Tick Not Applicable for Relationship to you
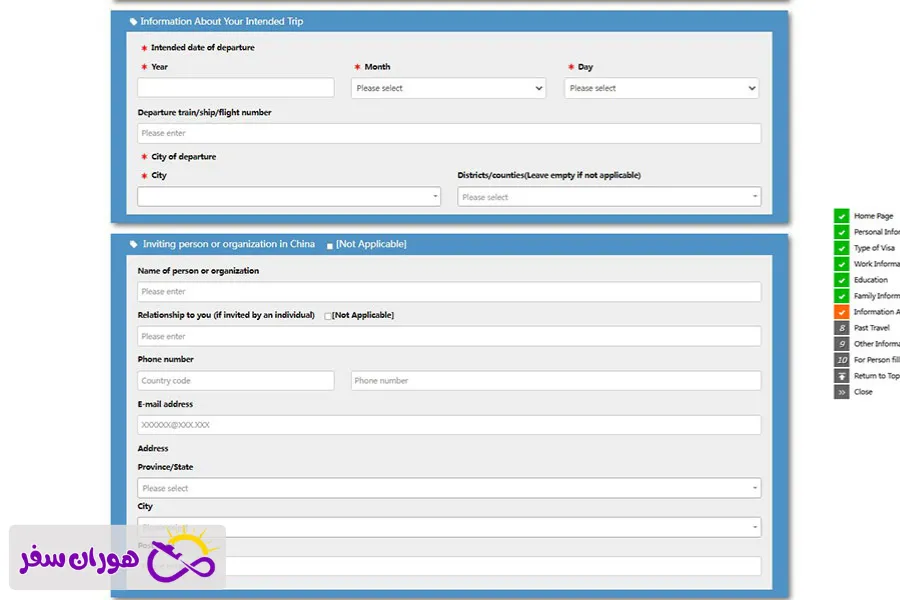The image size is (900, 600). (x=328, y=316)
